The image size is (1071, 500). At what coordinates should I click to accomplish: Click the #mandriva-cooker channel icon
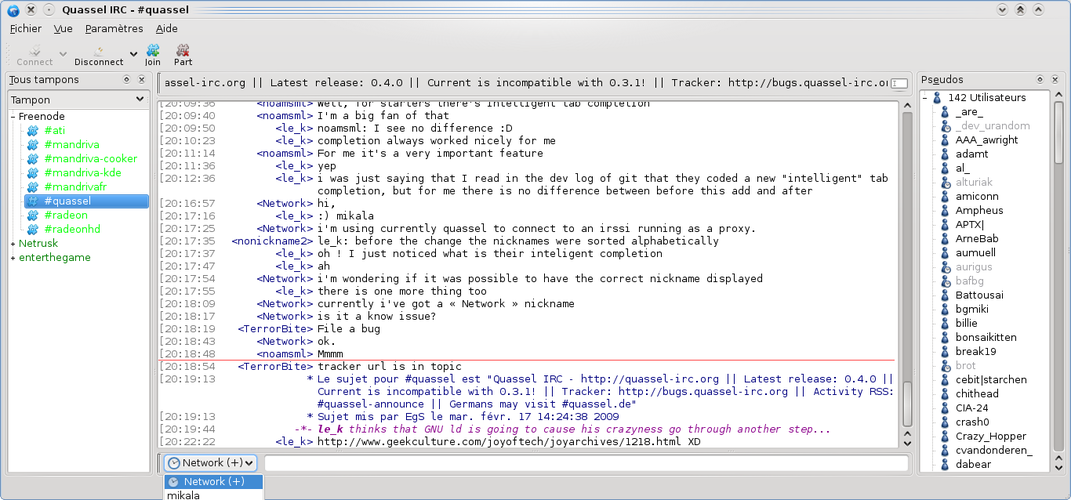(x=33, y=158)
